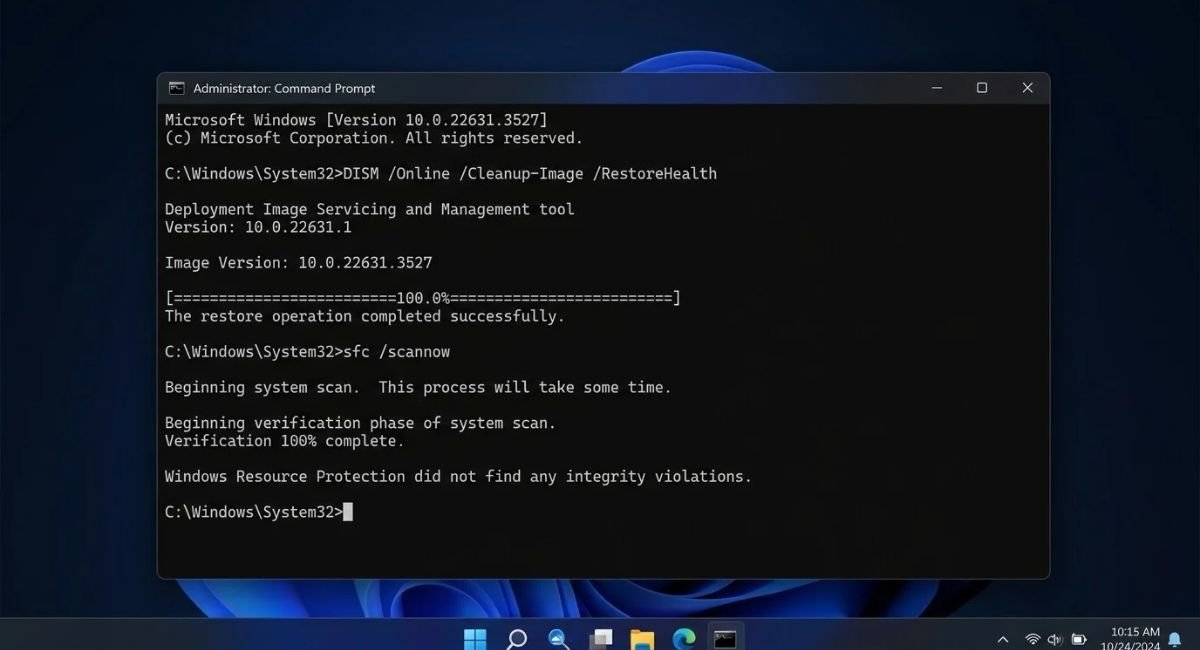Click the blinking cursor at C:\Windows\System32> prompt

(348, 512)
